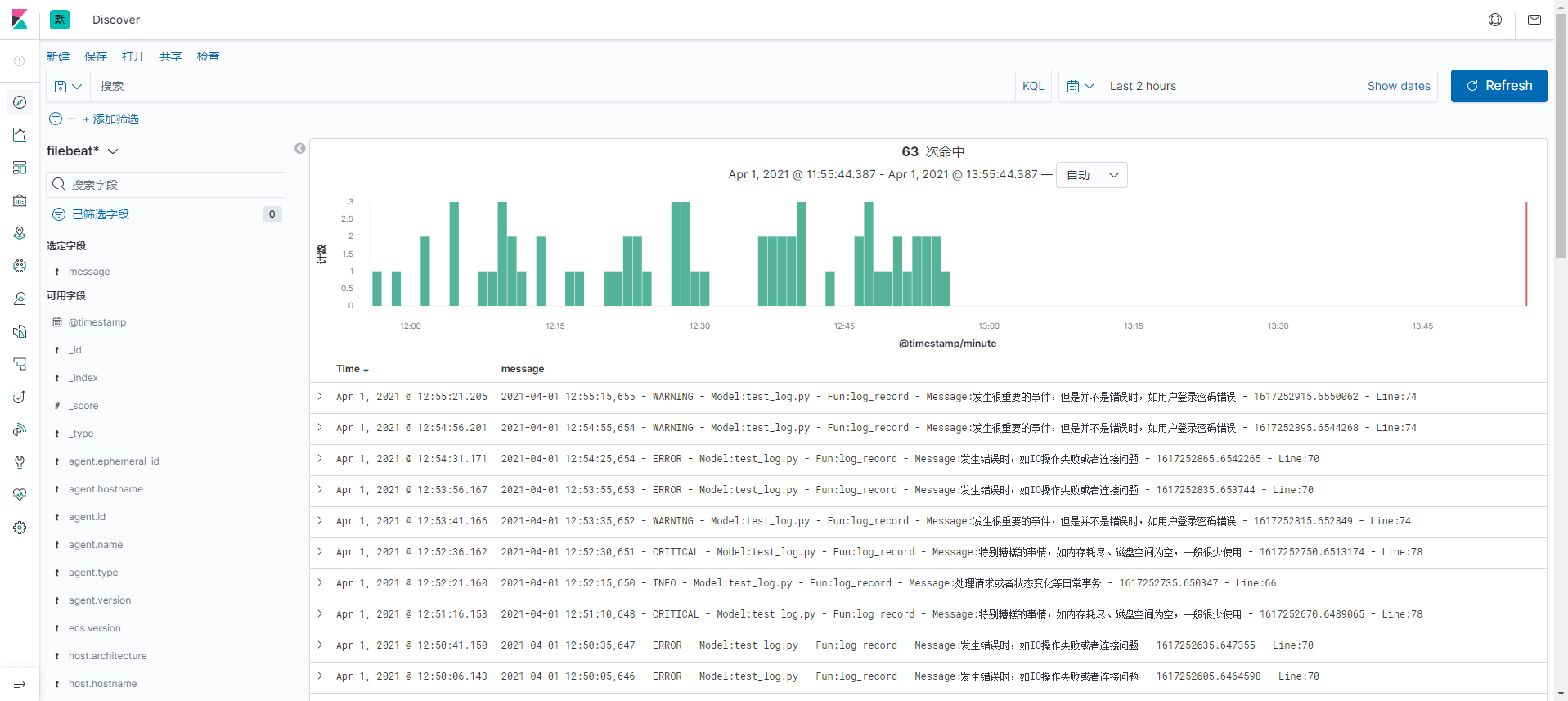Select the agent.hostname field
The width and height of the screenshot is (1568, 701).
point(106,489)
